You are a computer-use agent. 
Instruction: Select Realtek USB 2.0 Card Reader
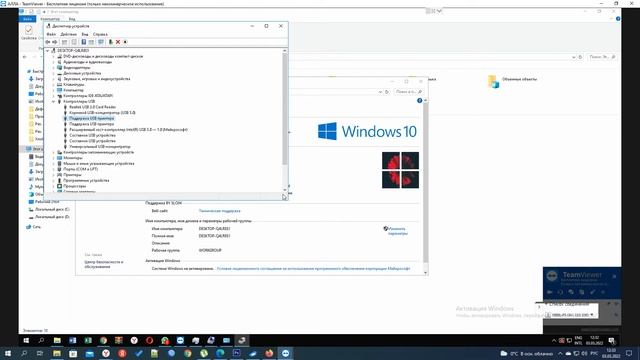92,107
